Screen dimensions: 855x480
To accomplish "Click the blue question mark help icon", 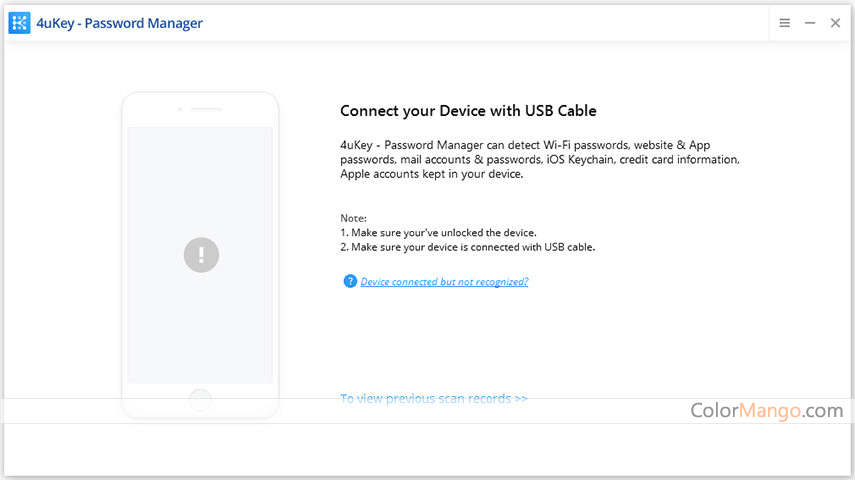I will tap(350, 281).
